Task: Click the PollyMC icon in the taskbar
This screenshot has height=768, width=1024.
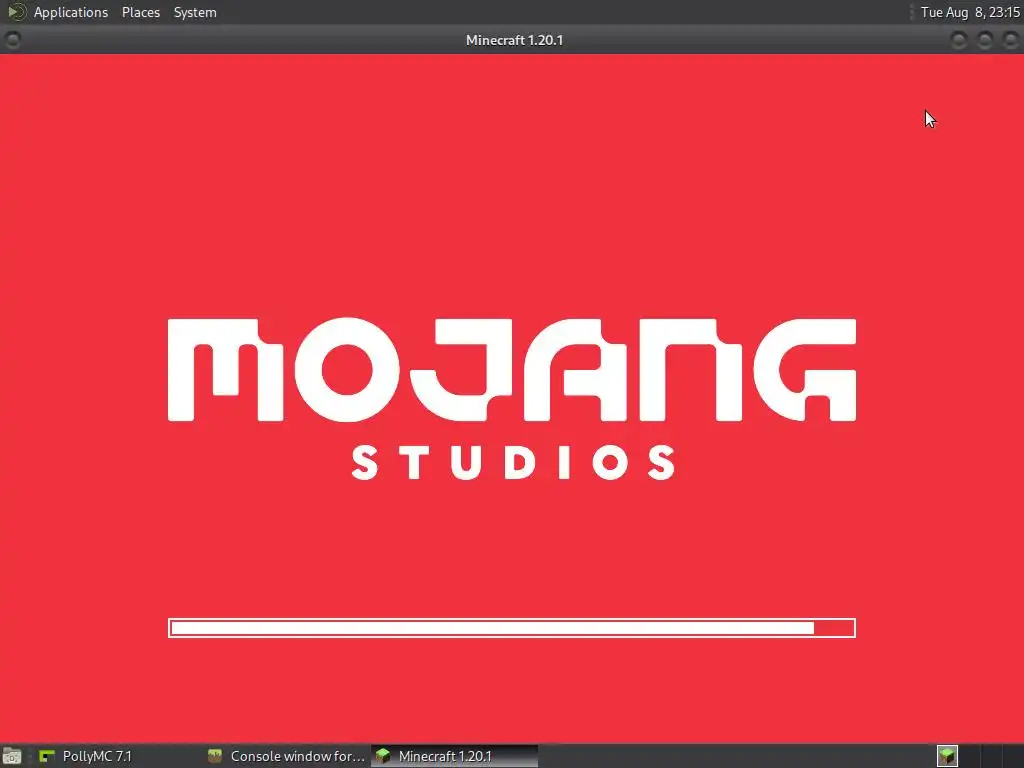Action: 47,756
